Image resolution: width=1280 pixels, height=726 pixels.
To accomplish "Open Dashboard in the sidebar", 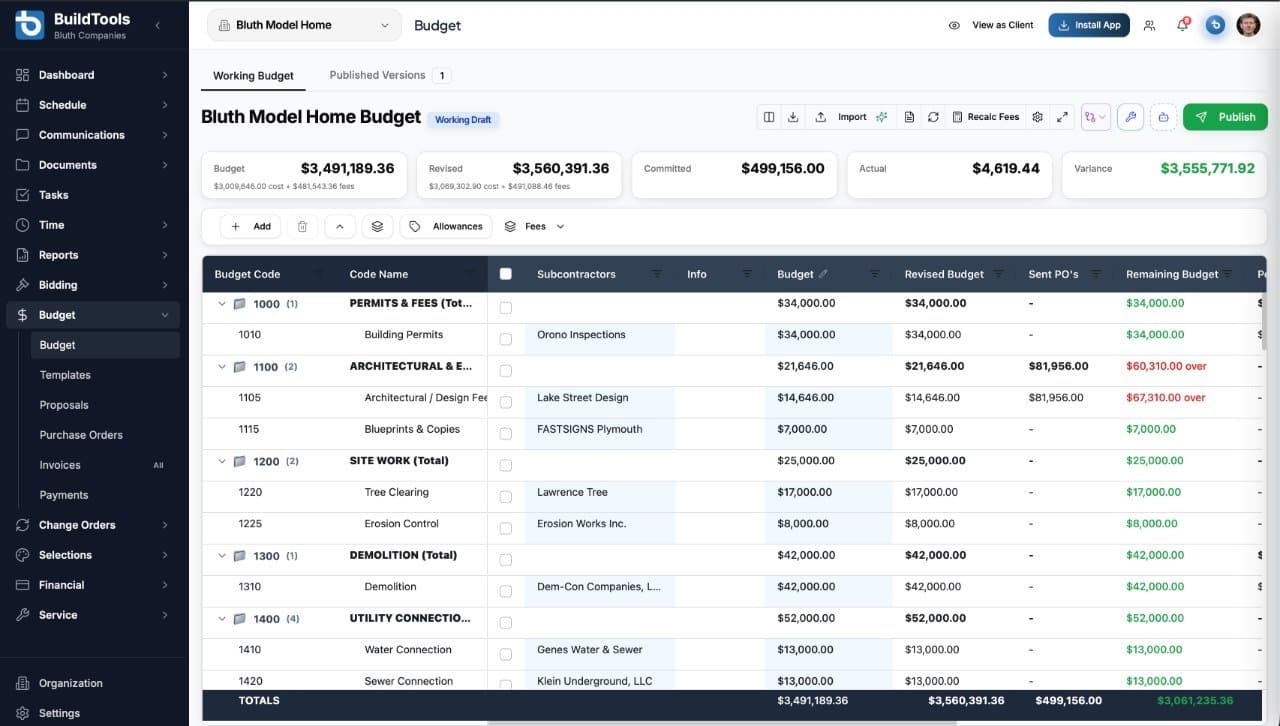I will 94,75.
